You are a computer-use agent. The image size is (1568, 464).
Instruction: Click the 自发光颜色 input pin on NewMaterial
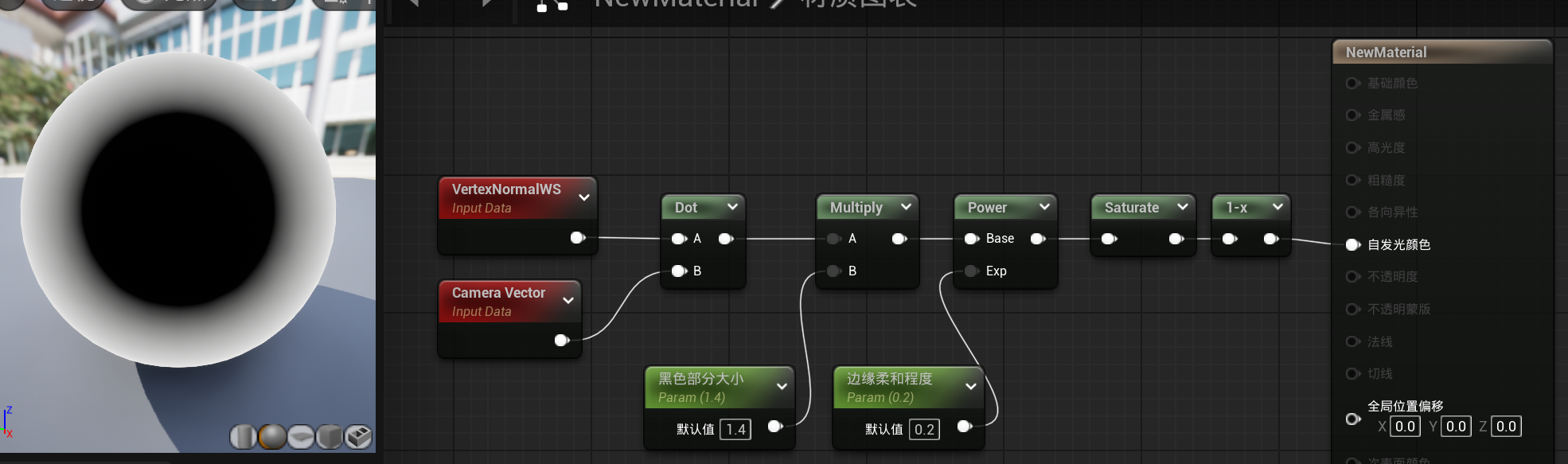pos(1352,244)
